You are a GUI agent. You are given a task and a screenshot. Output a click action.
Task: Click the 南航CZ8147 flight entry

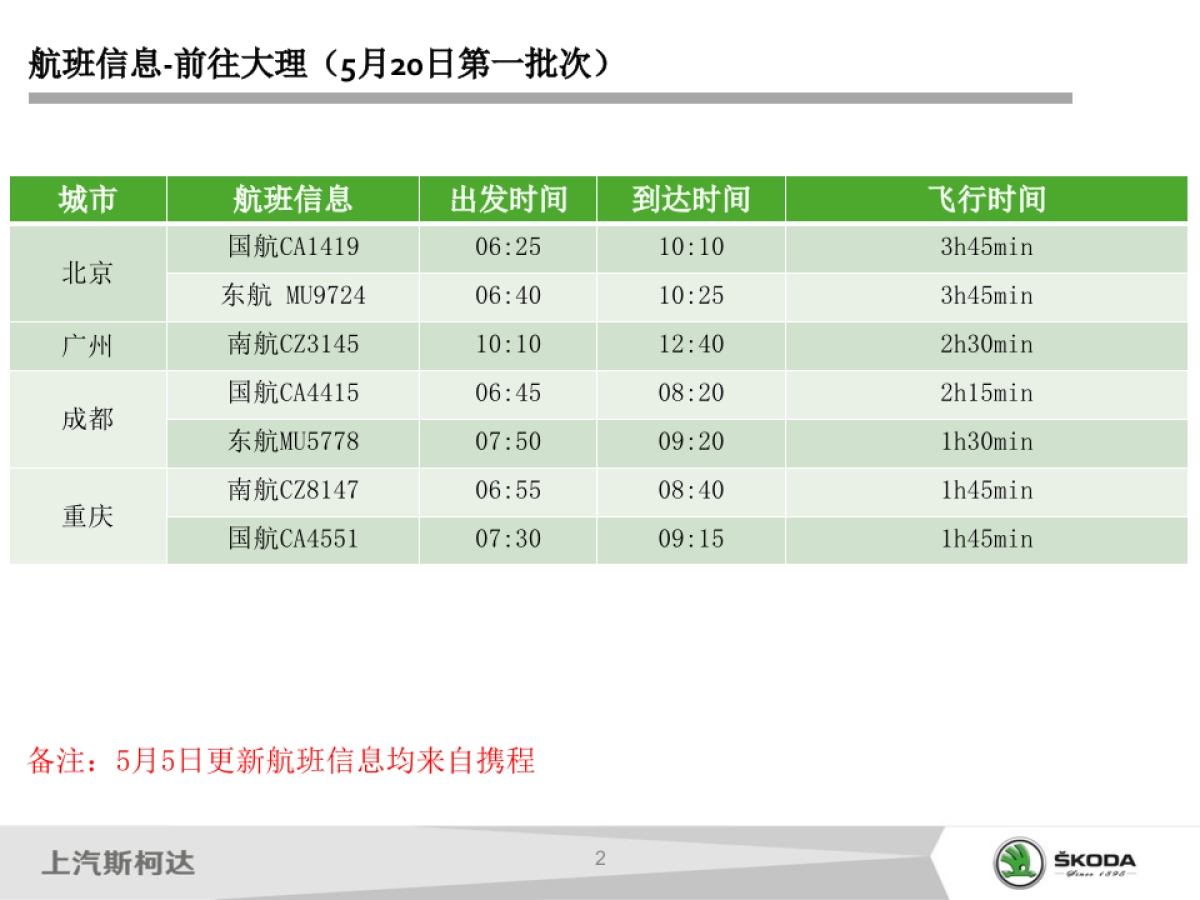pos(291,490)
